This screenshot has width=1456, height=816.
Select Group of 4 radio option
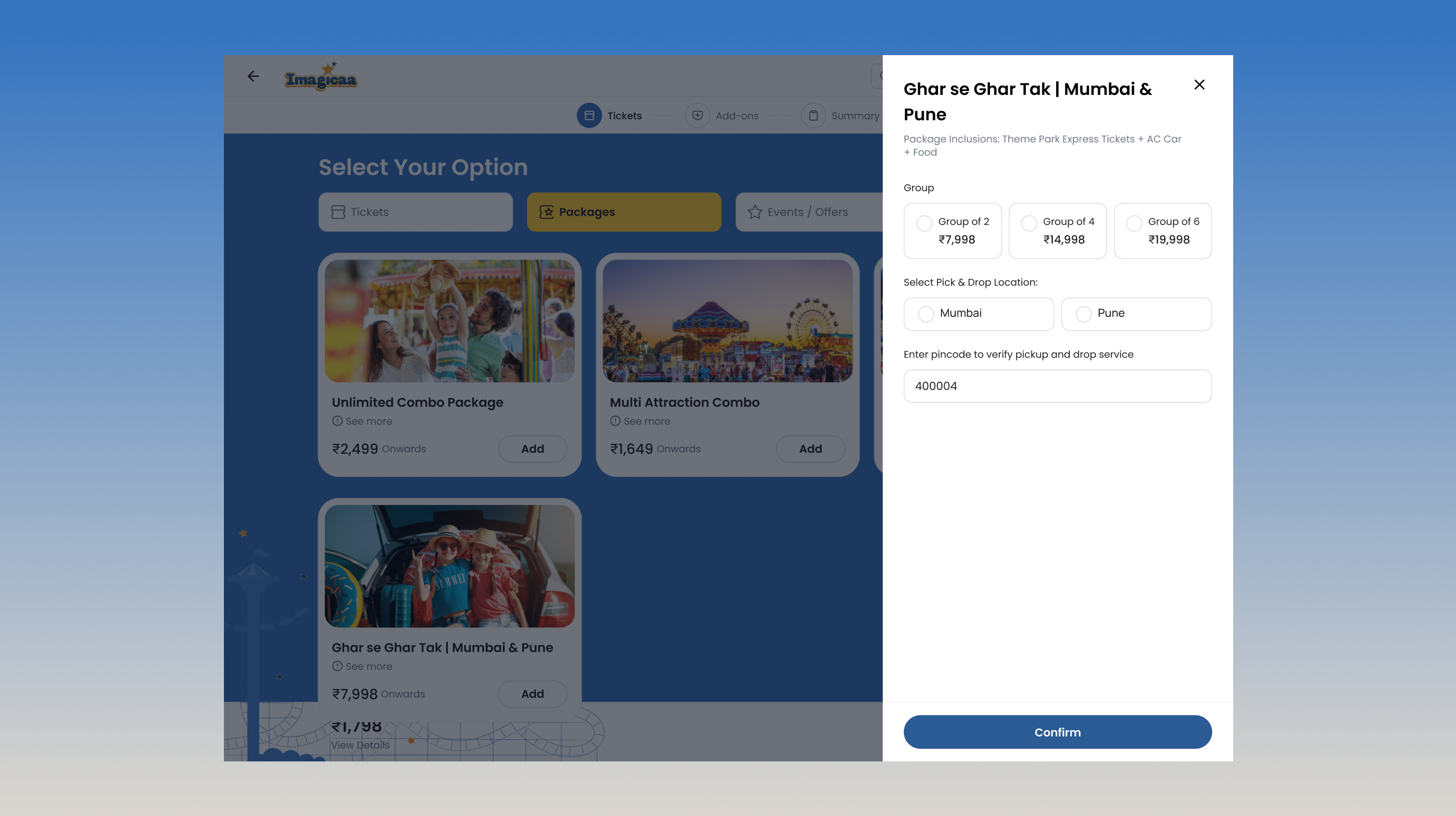click(x=1029, y=223)
